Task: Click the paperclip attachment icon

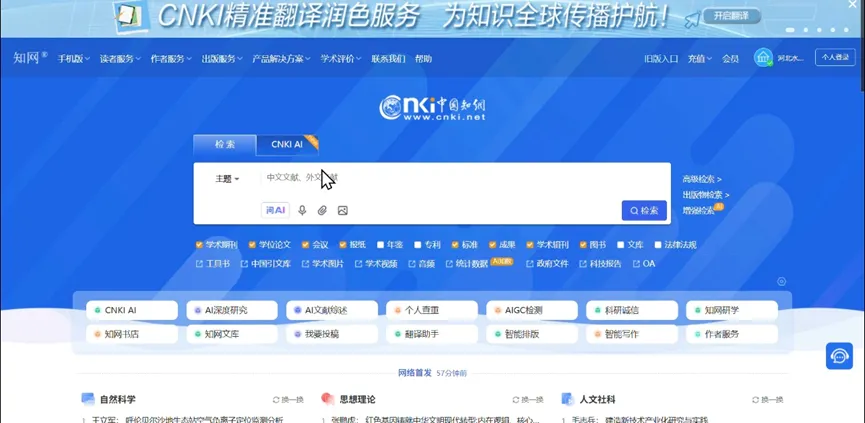Action: pos(322,210)
